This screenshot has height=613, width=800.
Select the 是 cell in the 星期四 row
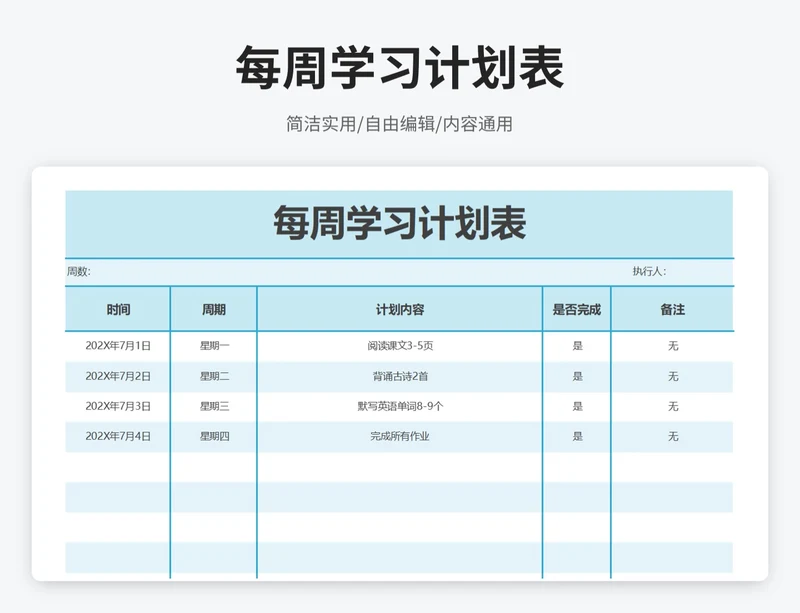tap(577, 436)
